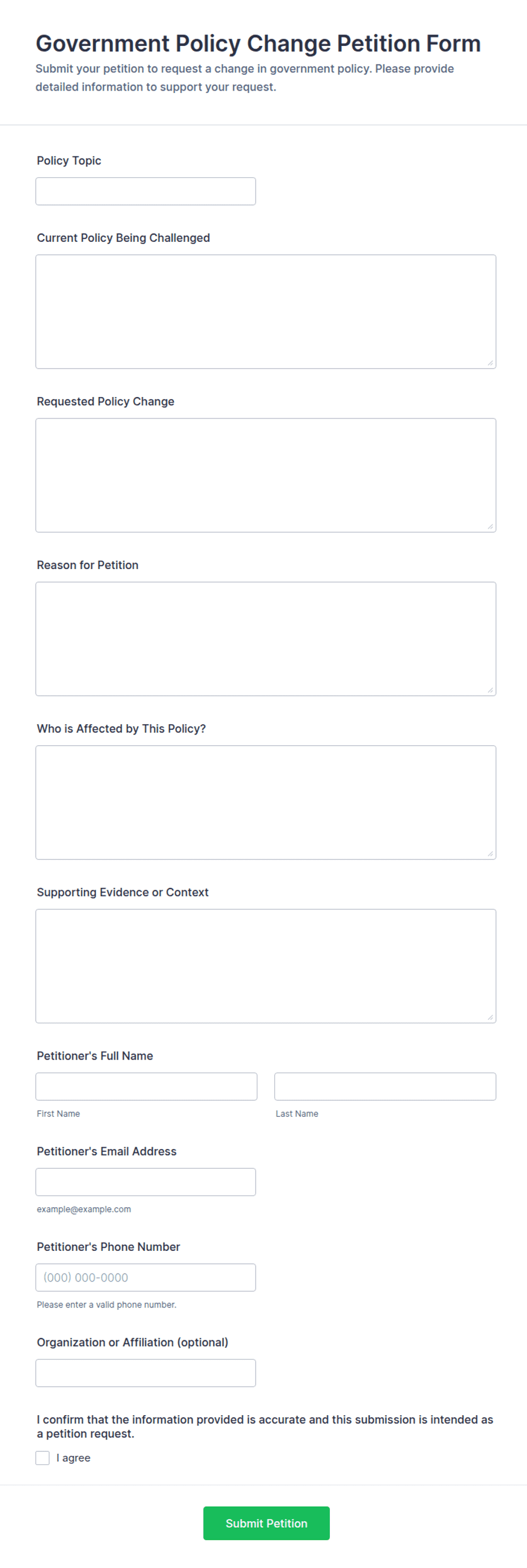Submit the petition with green button
The image size is (527, 1568).
(x=266, y=1524)
